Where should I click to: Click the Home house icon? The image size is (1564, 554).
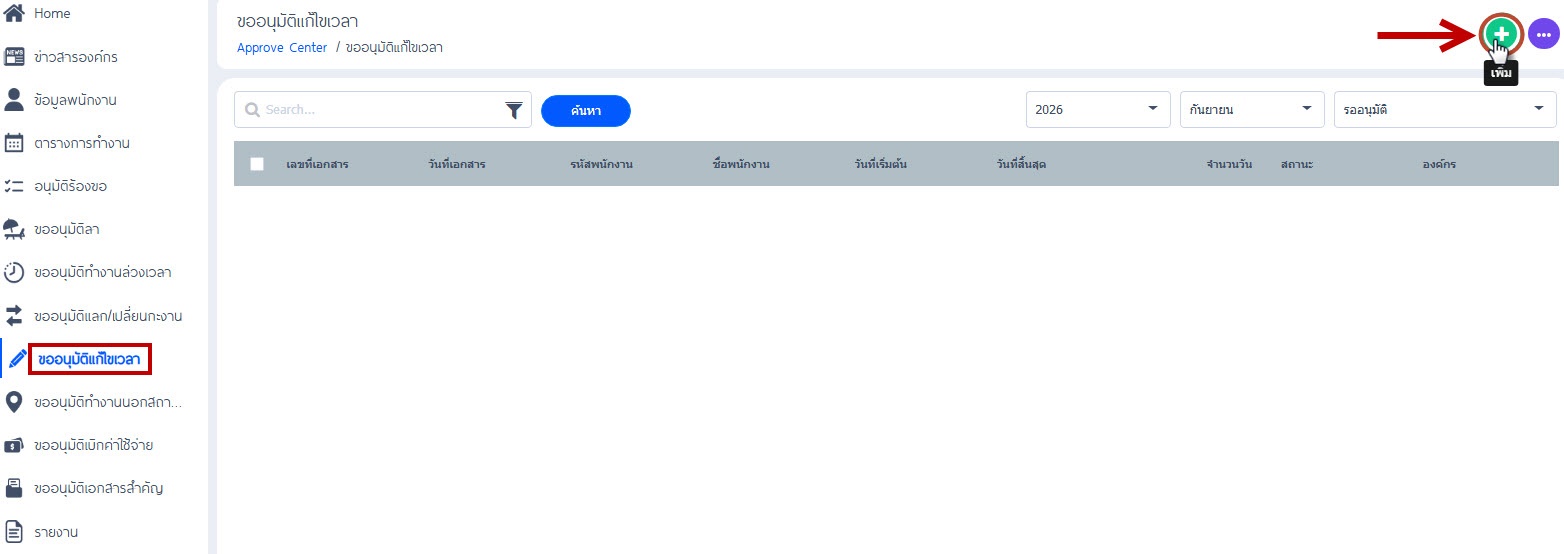[14, 14]
